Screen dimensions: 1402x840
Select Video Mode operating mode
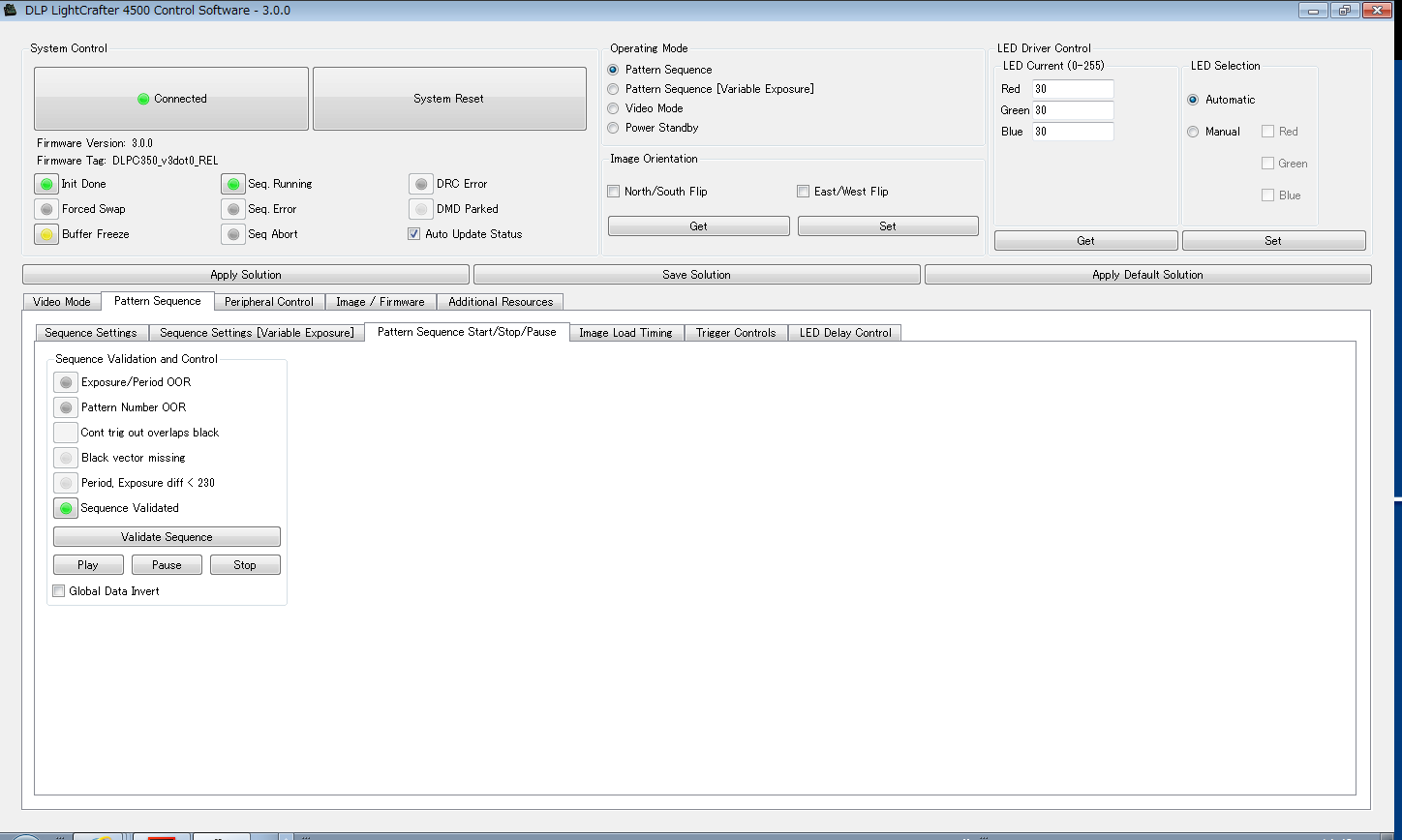[x=613, y=108]
